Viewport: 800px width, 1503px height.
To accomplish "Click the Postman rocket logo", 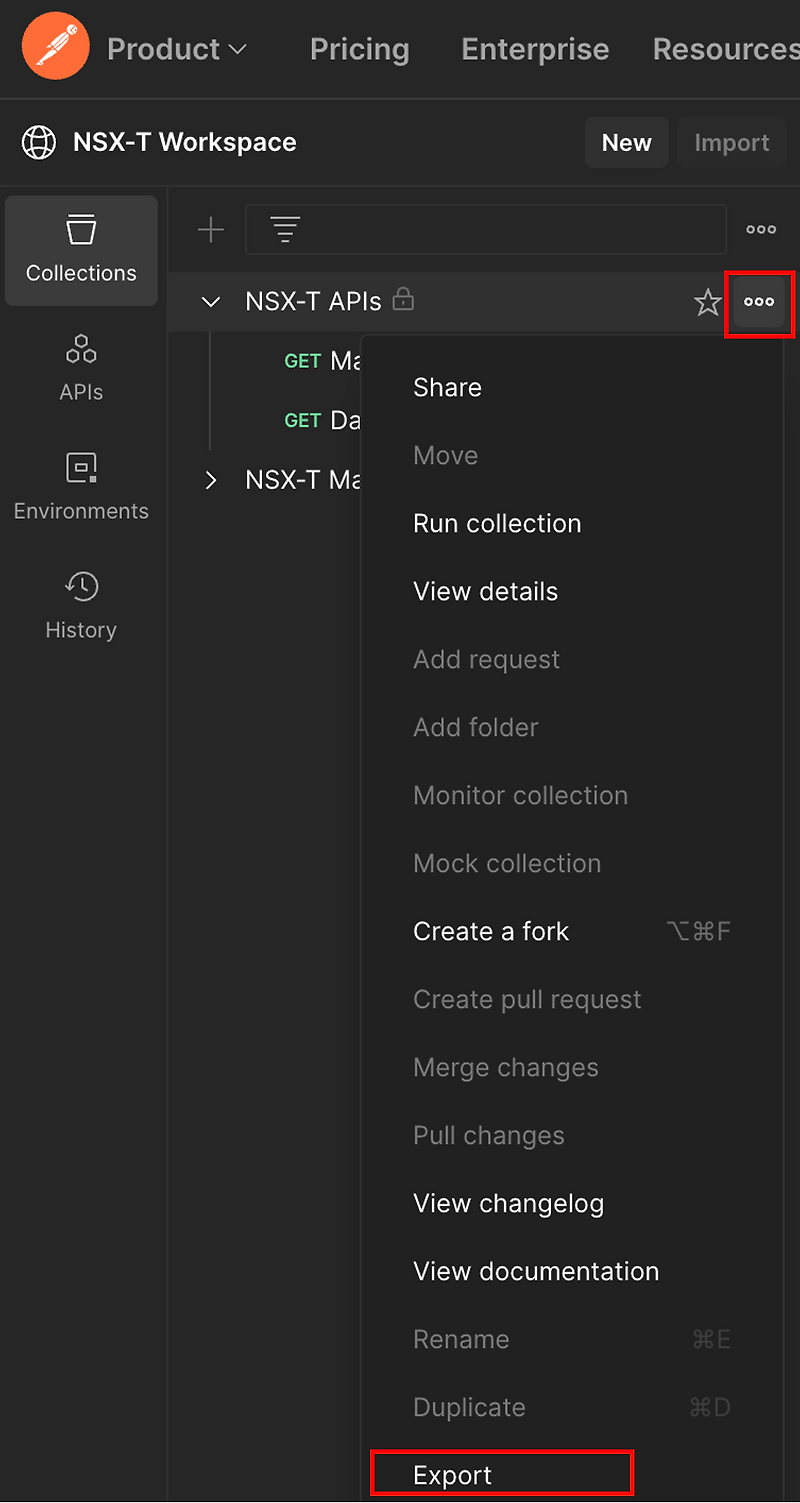I will click(55, 46).
